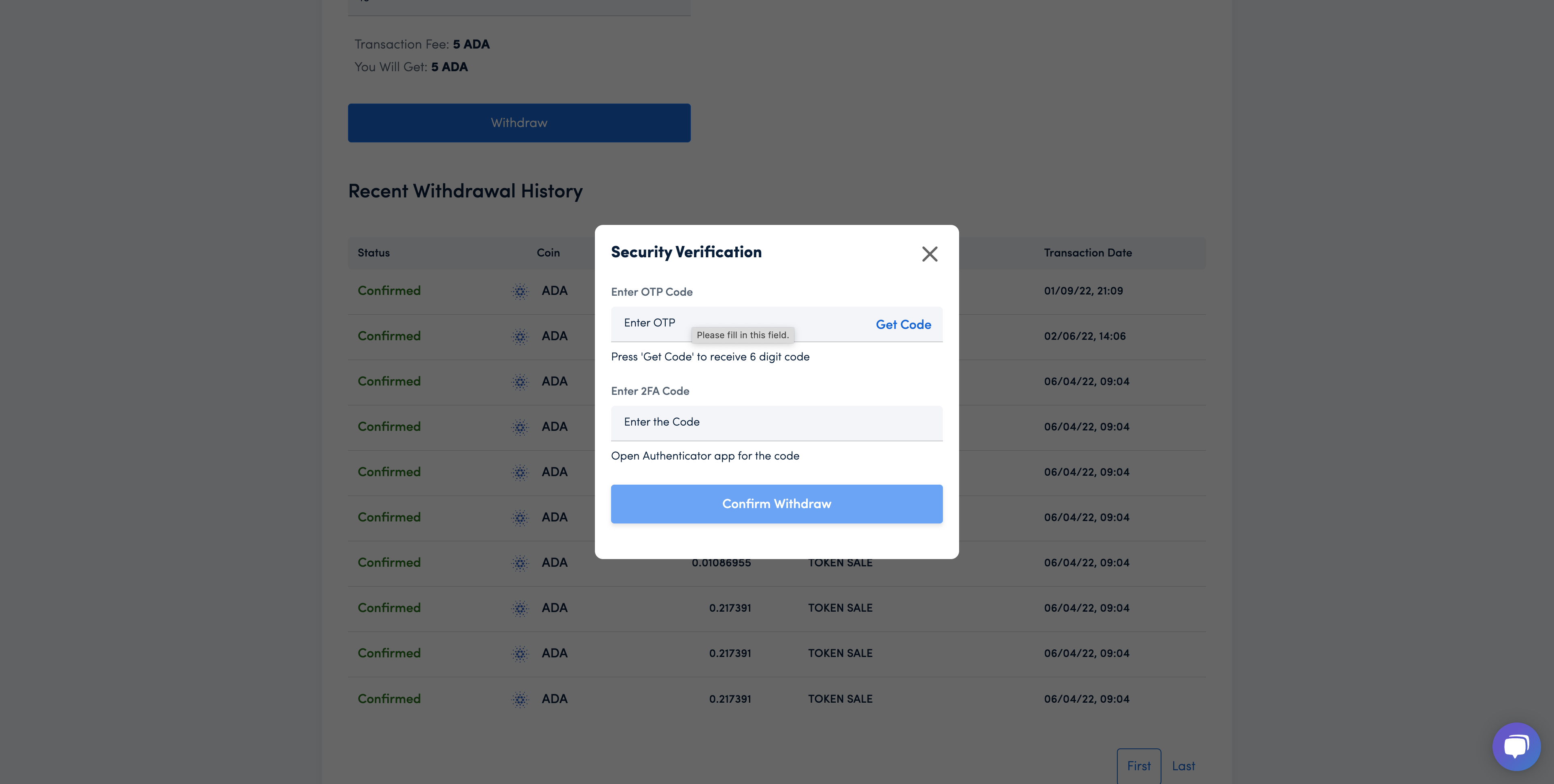Click Confirmed status in 02/06/22 row
1554x784 pixels.
(x=388, y=336)
